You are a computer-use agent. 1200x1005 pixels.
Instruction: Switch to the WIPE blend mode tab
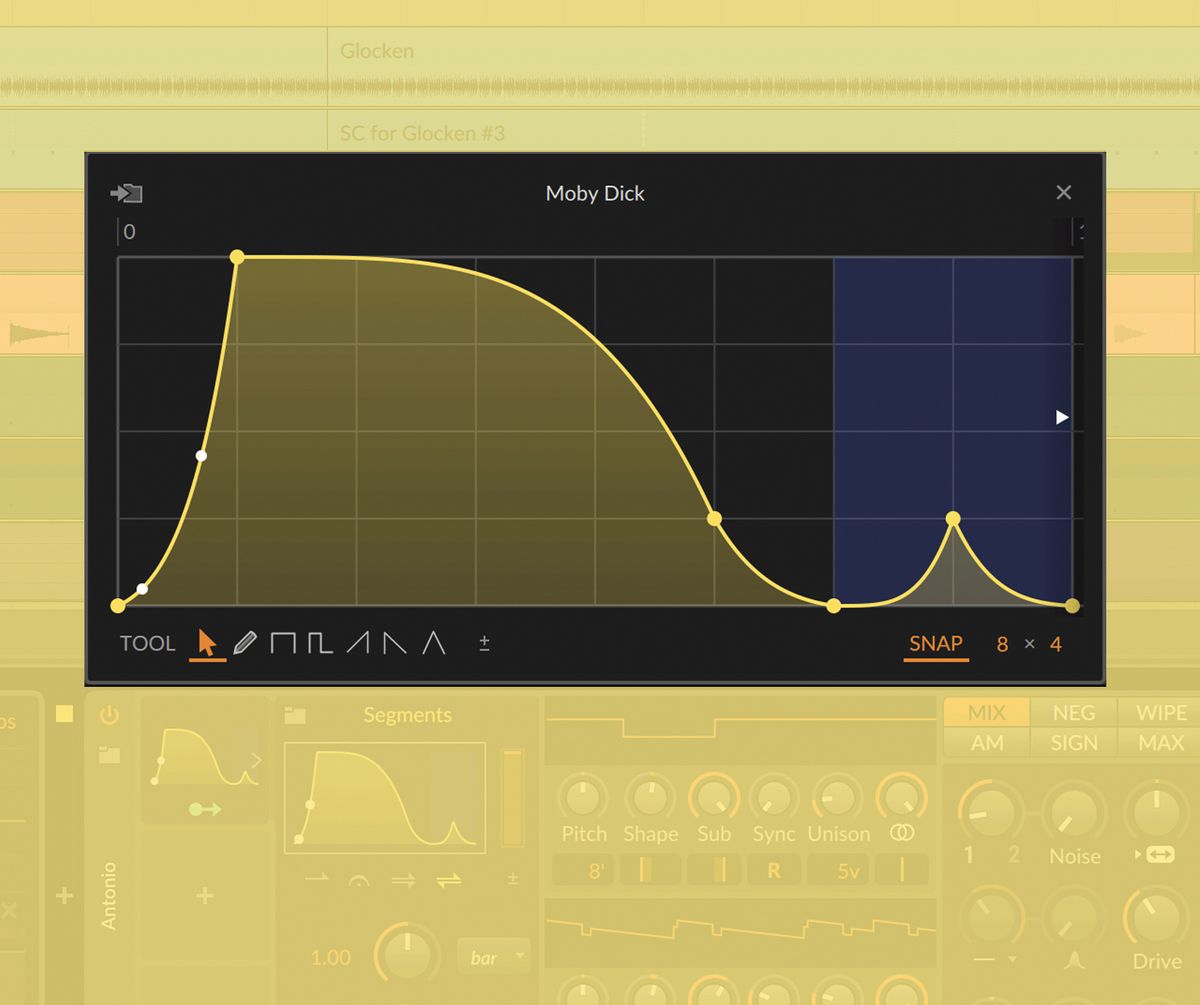1160,712
